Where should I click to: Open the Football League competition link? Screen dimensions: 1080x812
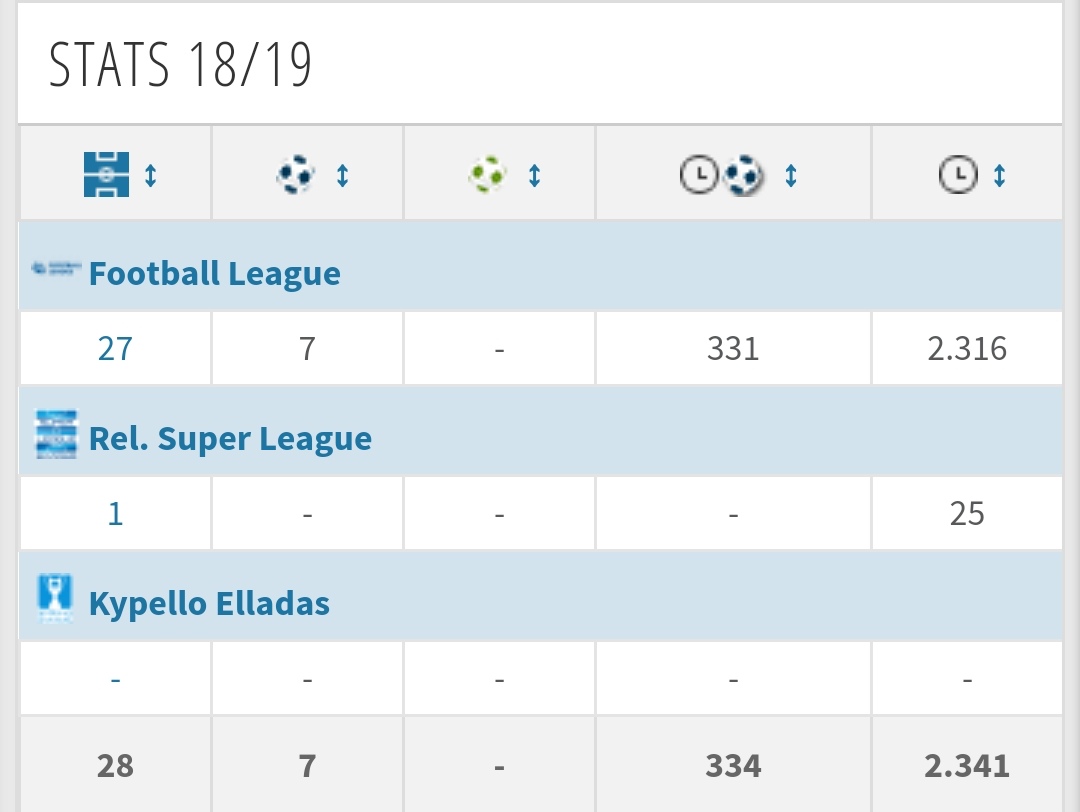pyautogui.click(x=215, y=273)
